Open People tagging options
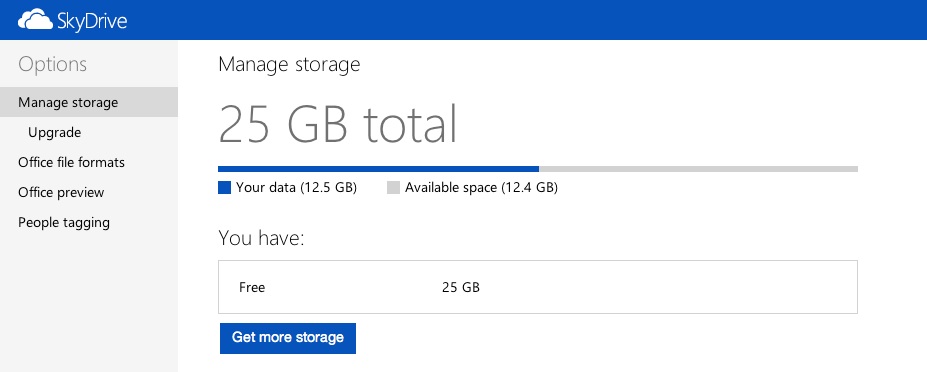927x372 pixels. (x=64, y=222)
